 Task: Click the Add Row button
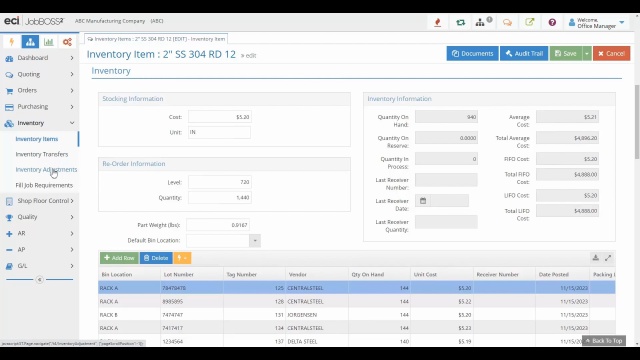[119, 258]
